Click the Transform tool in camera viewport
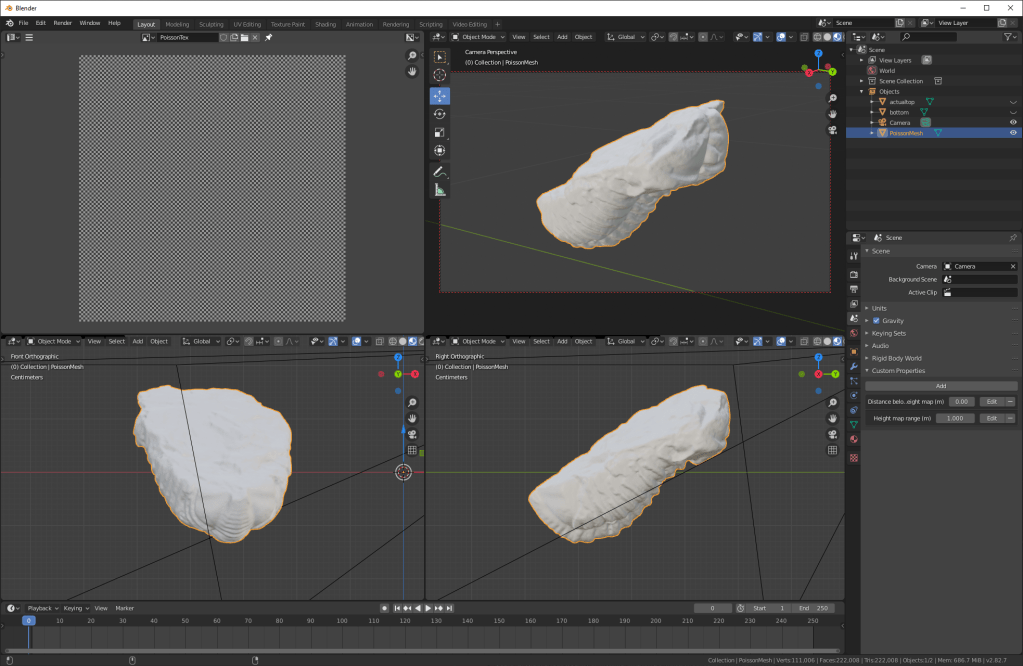 coord(440,151)
